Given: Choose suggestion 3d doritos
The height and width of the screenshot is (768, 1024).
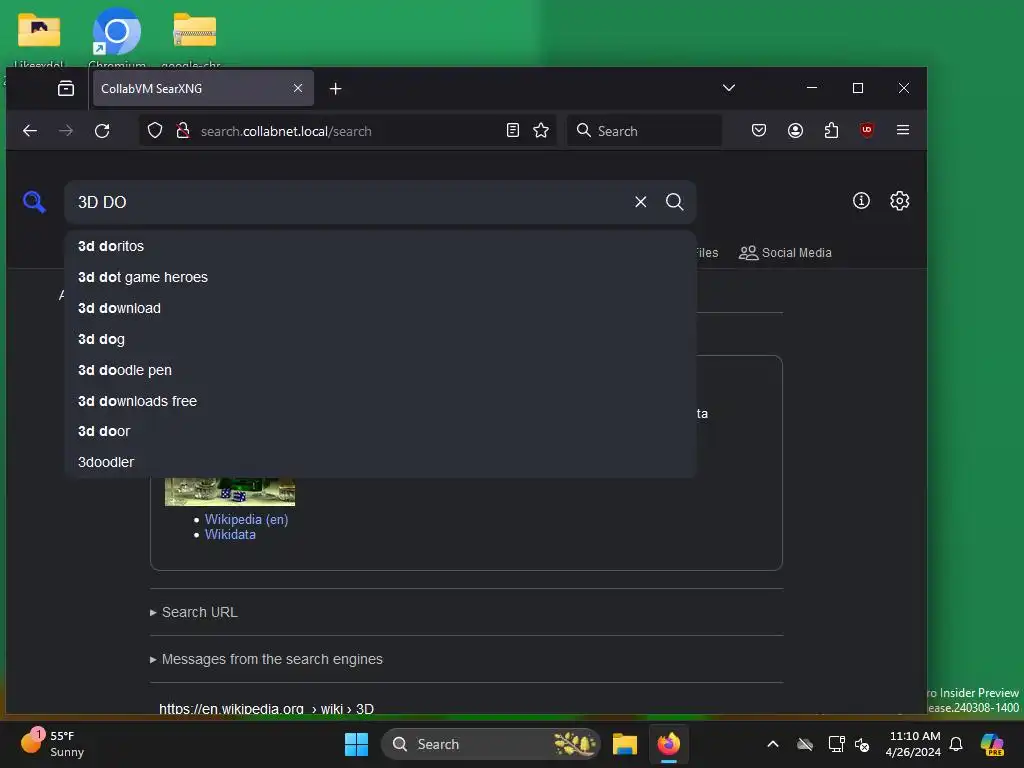Looking at the screenshot, I should [380, 246].
